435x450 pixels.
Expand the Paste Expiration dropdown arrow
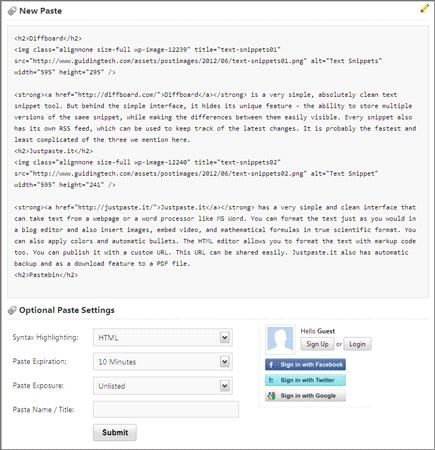click(225, 362)
